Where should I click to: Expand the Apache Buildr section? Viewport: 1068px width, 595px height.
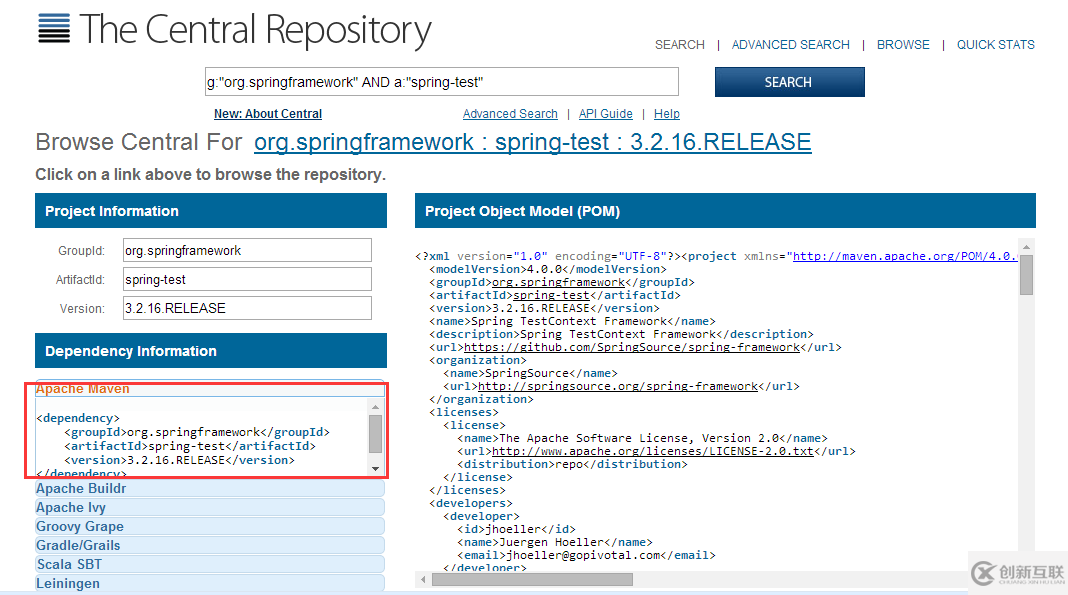click(x=210, y=488)
